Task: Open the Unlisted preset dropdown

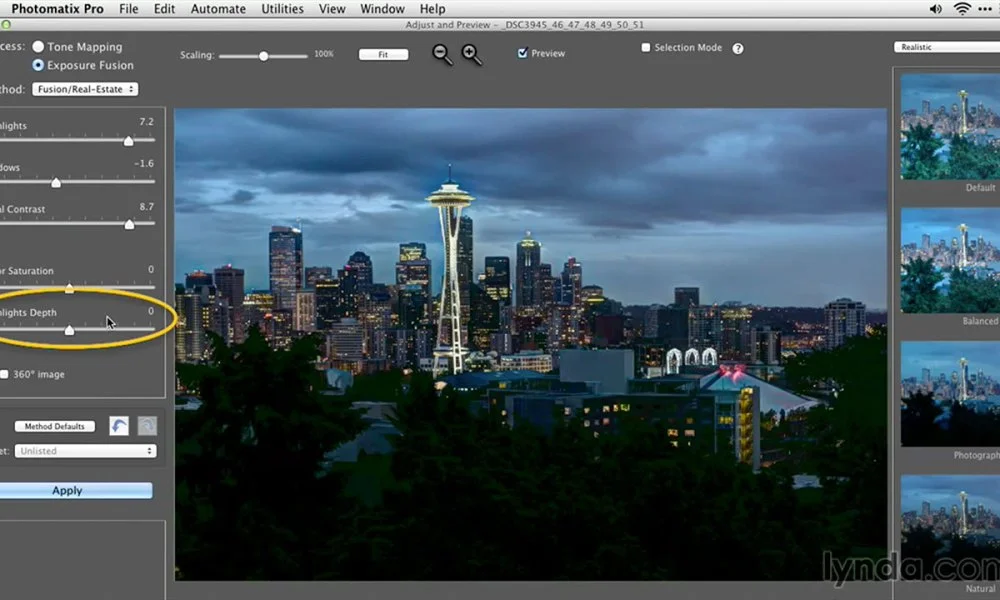Action: pyautogui.click(x=85, y=451)
